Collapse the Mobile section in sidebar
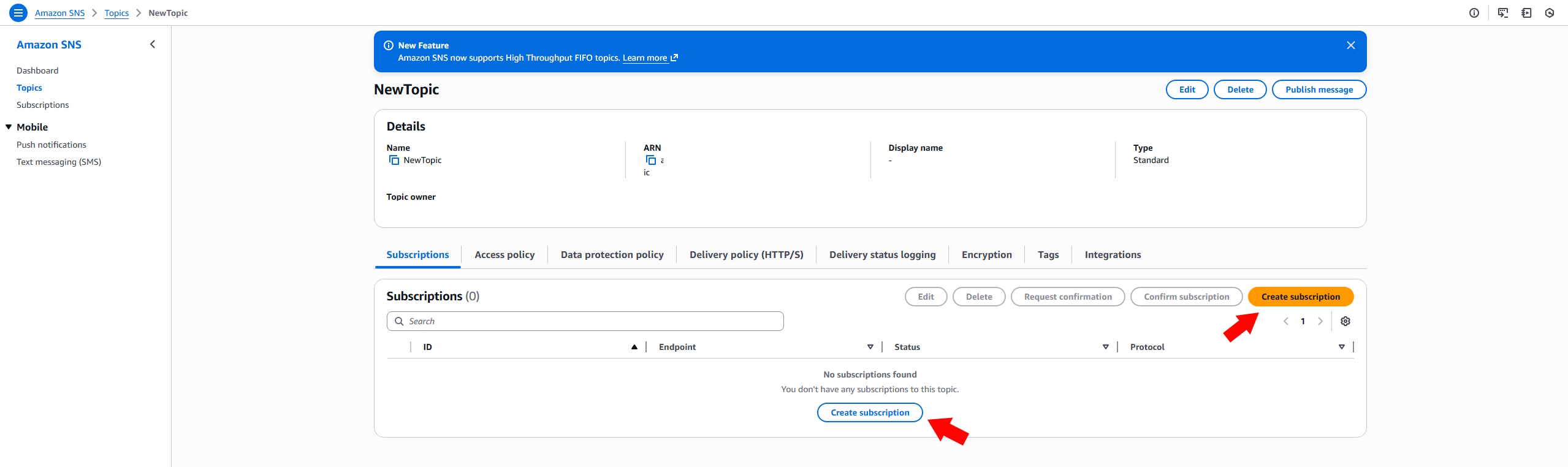The width and height of the screenshot is (1568, 467). coord(9,127)
